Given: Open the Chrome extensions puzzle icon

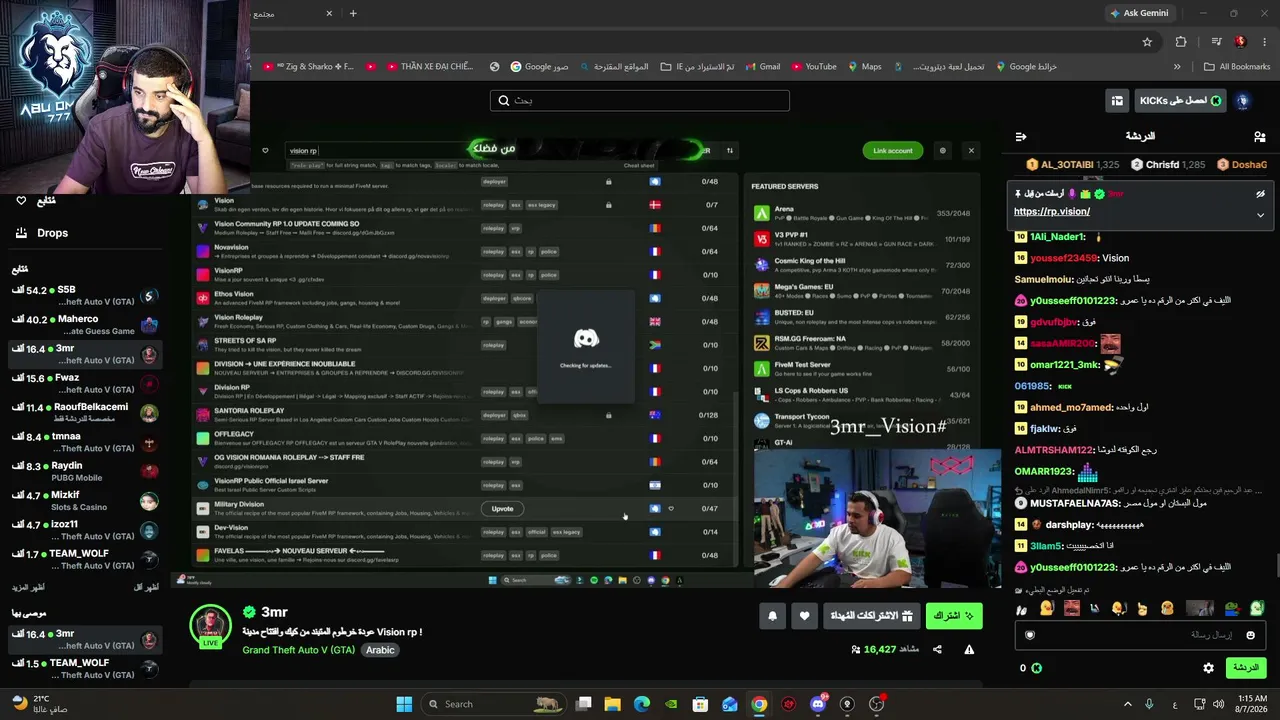Looking at the screenshot, I should [1181, 42].
